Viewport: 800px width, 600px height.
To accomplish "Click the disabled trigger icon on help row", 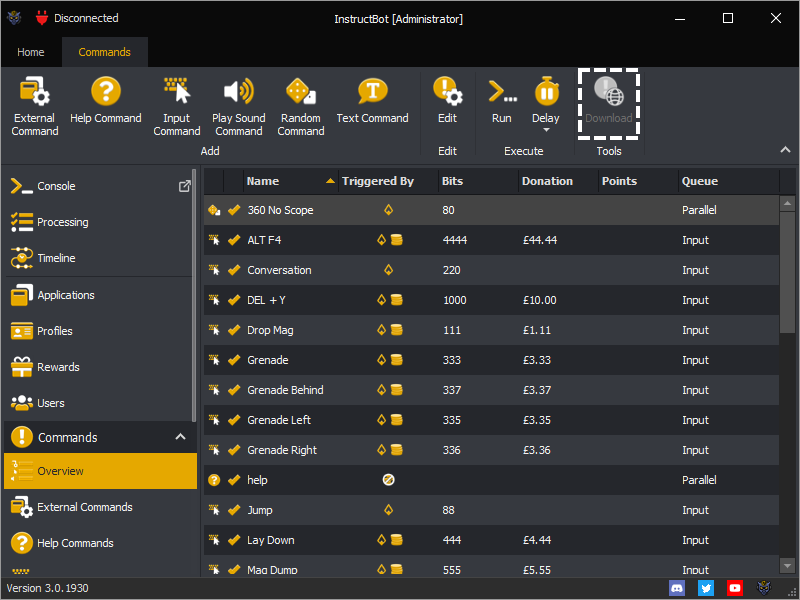I will [x=388, y=480].
